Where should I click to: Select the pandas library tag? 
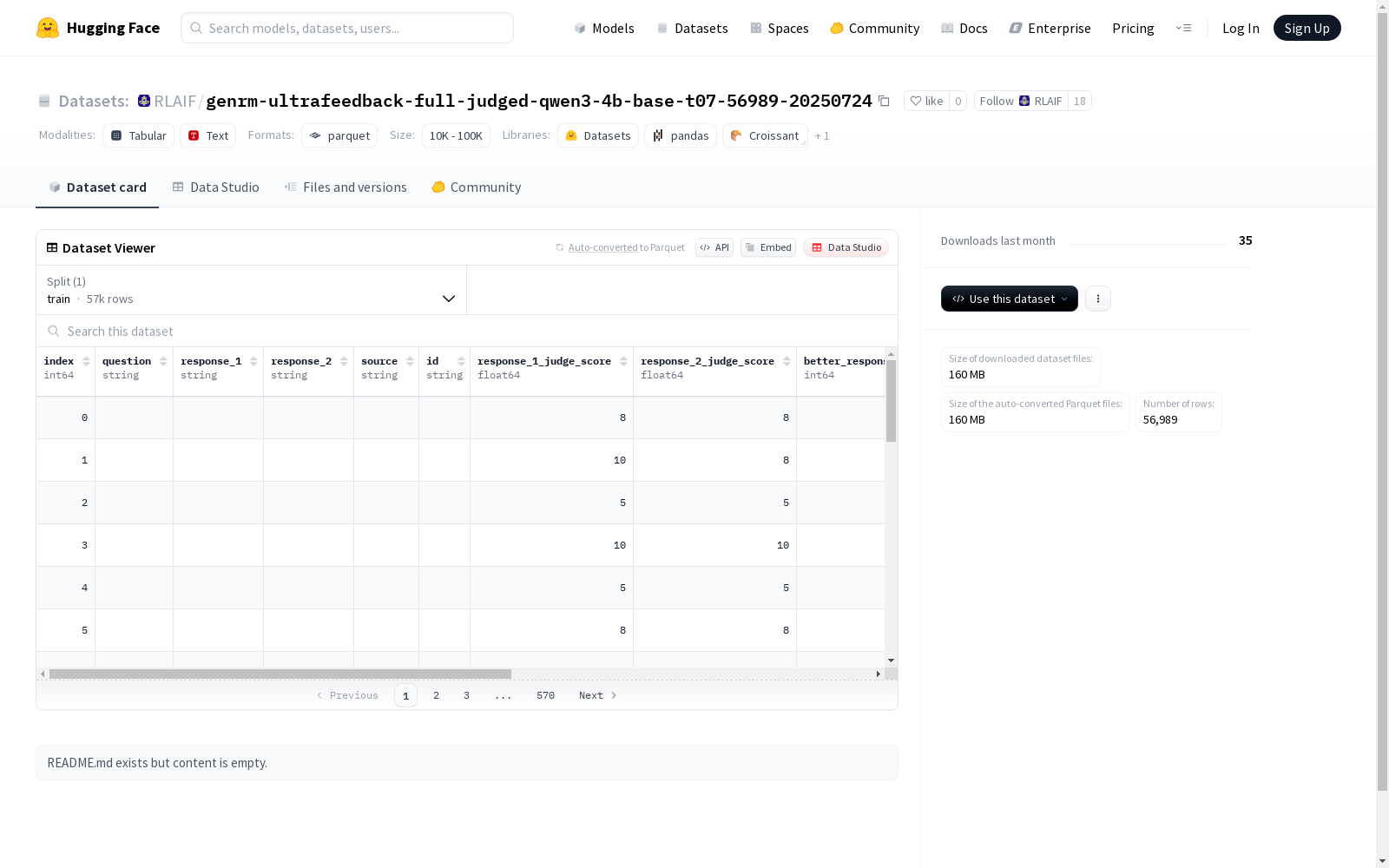[681, 135]
